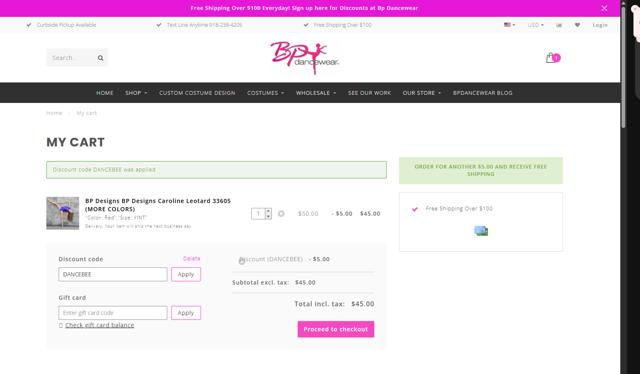Click Curbside Pickup Available text
Screen dimensions: 640x374
pyautogui.click(x=67, y=25)
